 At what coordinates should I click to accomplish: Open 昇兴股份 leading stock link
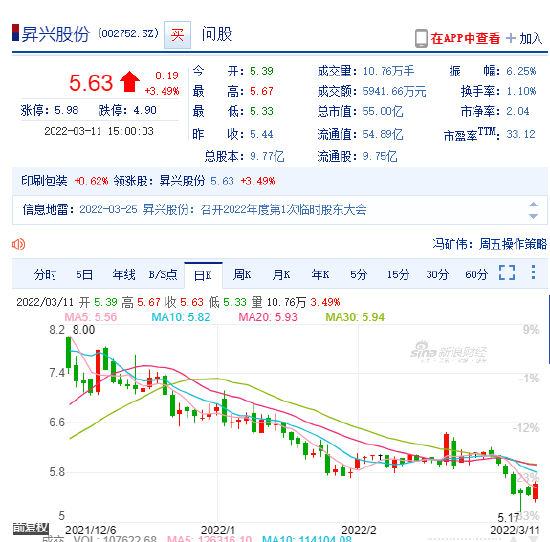tap(182, 181)
